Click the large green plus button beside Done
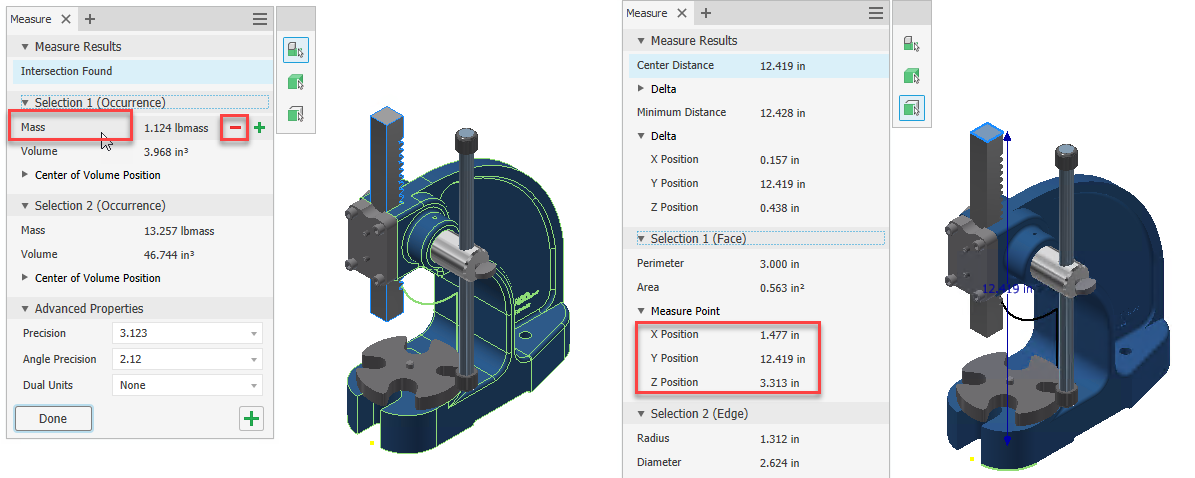The image size is (1195, 478). tap(251, 419)
